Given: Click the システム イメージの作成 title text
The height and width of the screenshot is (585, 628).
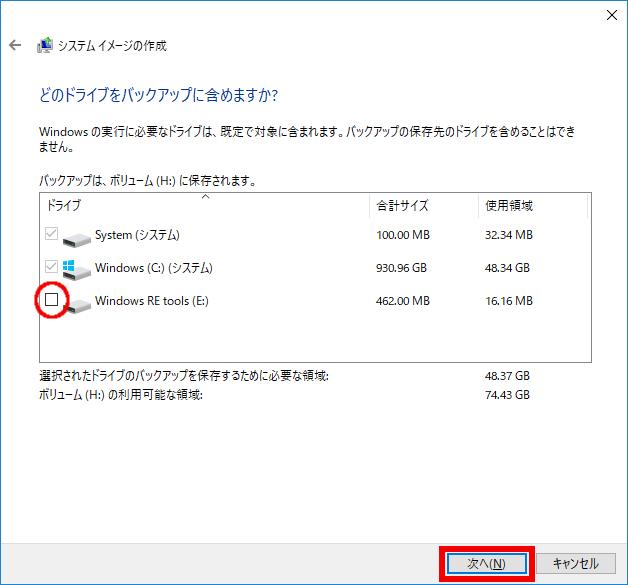Looking at the screenshot, I should coord(113,46).
